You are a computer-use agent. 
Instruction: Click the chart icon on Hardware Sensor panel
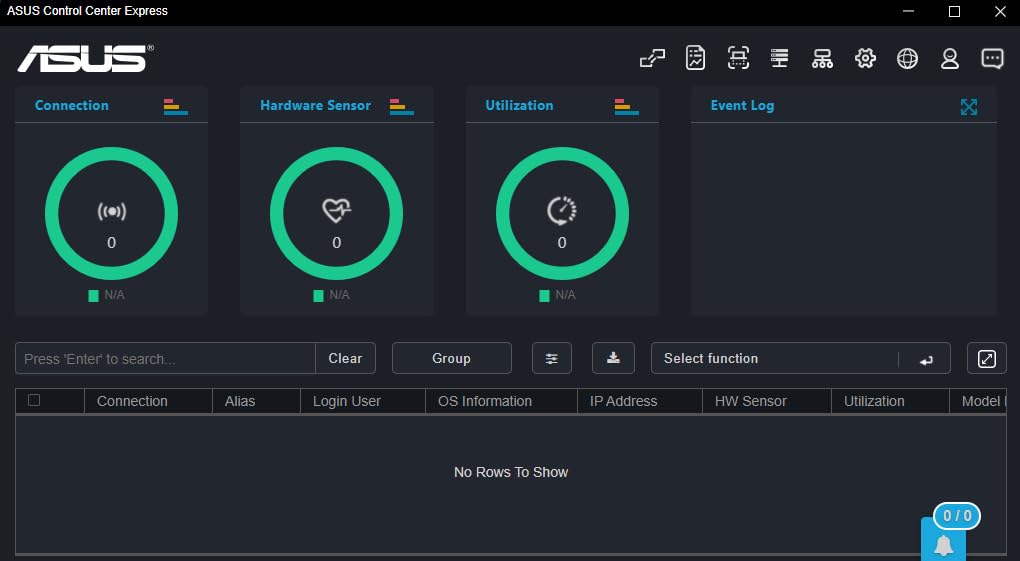coord(401,107)
